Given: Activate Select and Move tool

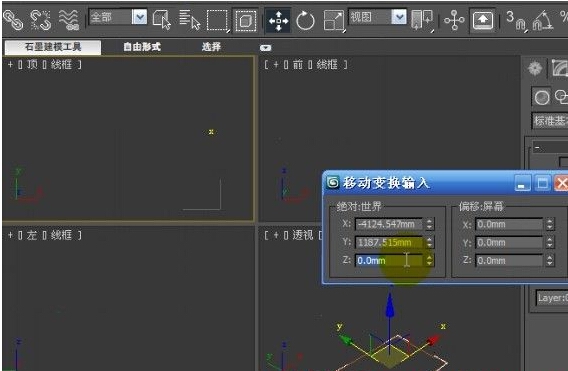Looking at the screenshot, I should [x=278, y=21].
